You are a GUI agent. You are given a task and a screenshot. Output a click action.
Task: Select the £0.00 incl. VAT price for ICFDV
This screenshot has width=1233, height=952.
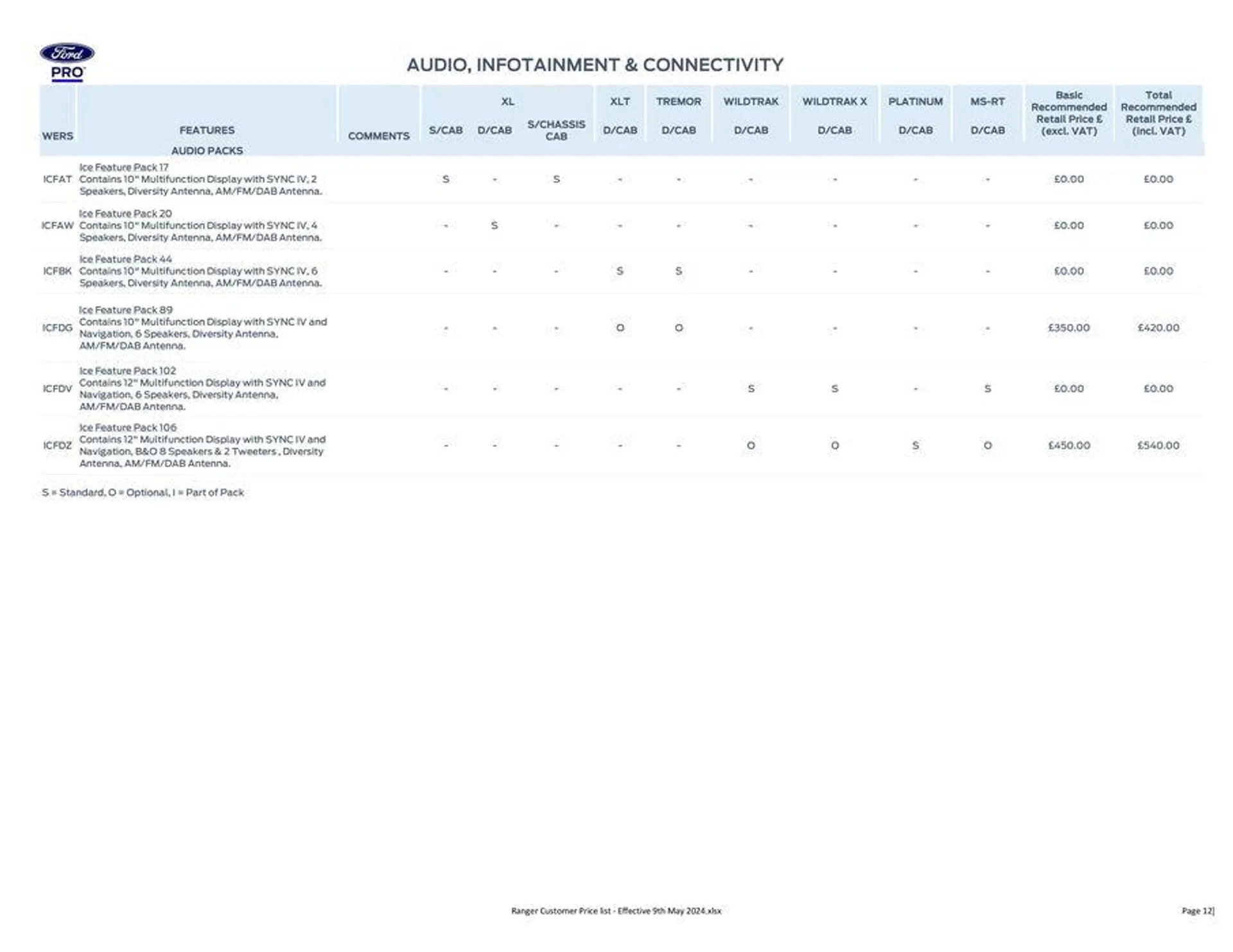click(x=1158, y=388)
